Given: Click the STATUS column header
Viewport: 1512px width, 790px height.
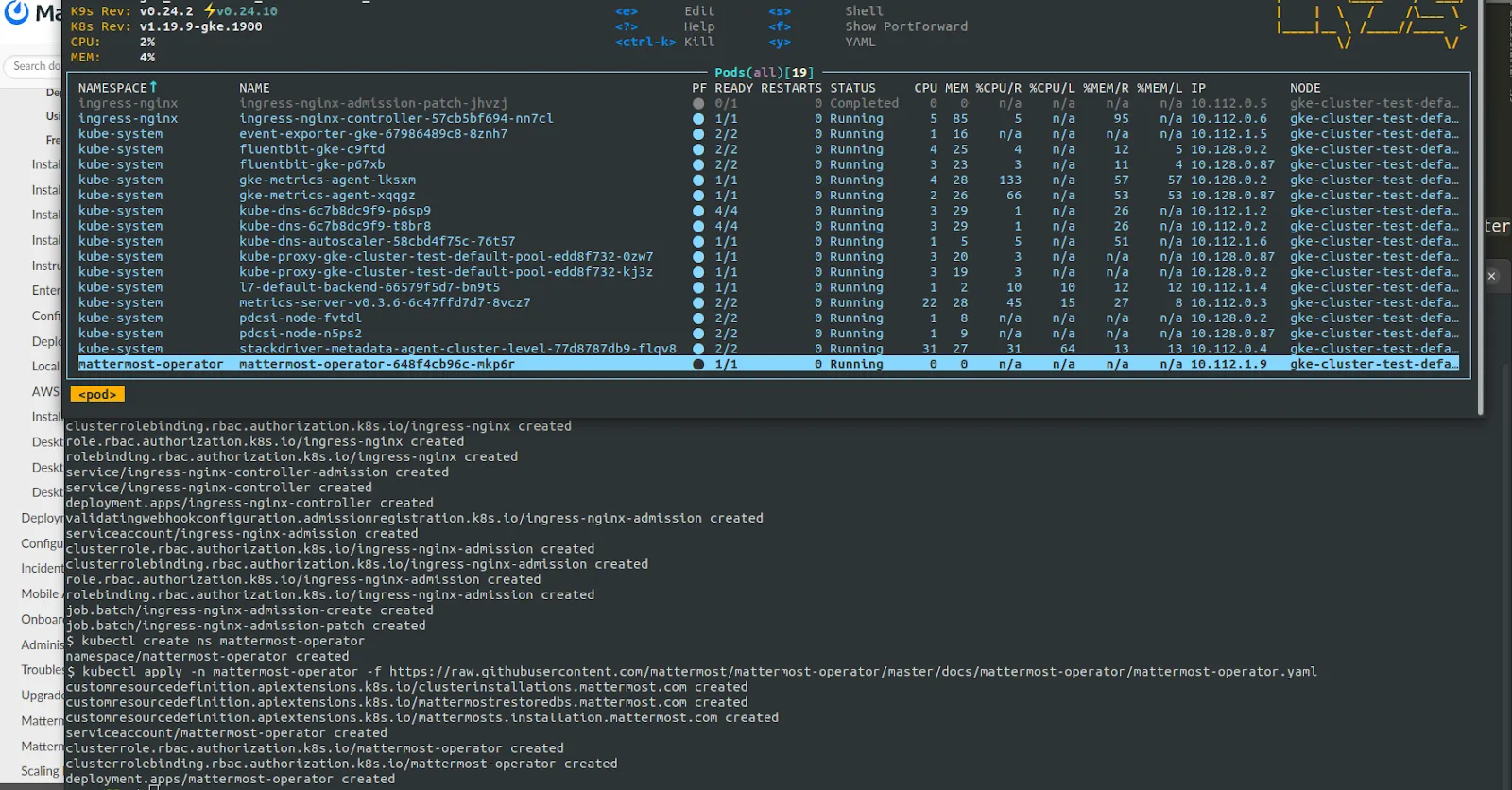Looking at the screenshot, I should [852, 88].
